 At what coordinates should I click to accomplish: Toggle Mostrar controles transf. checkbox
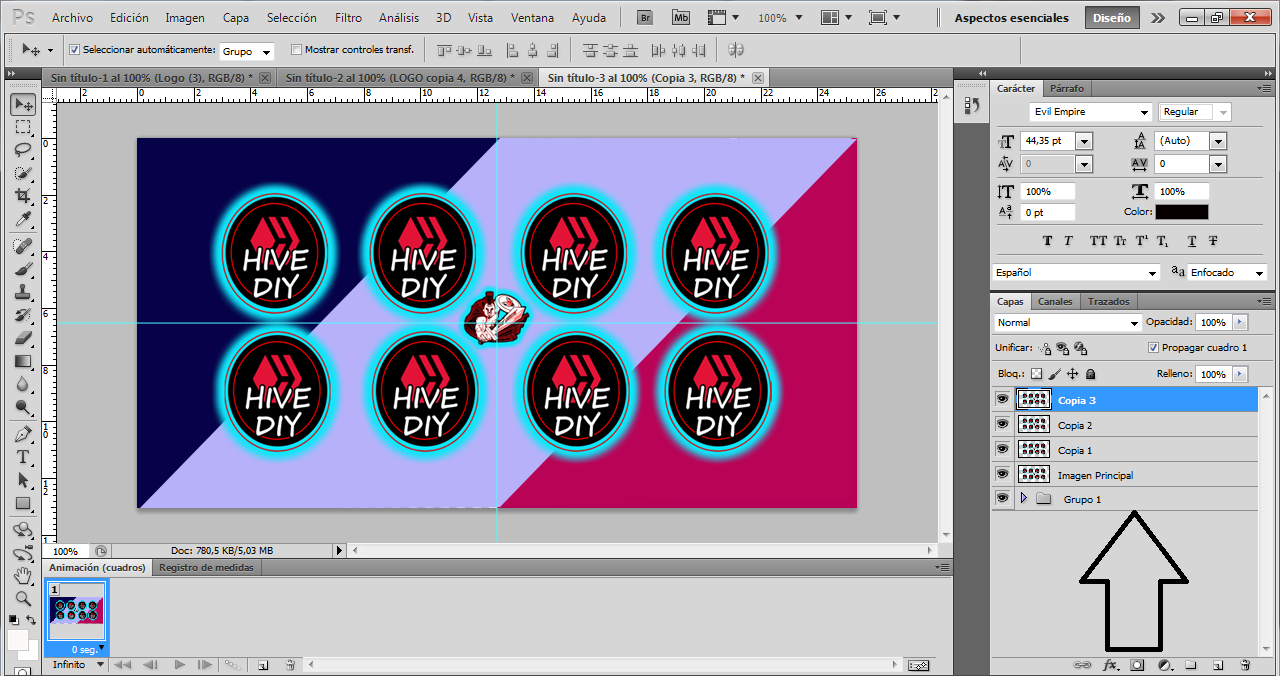[296, 50]
